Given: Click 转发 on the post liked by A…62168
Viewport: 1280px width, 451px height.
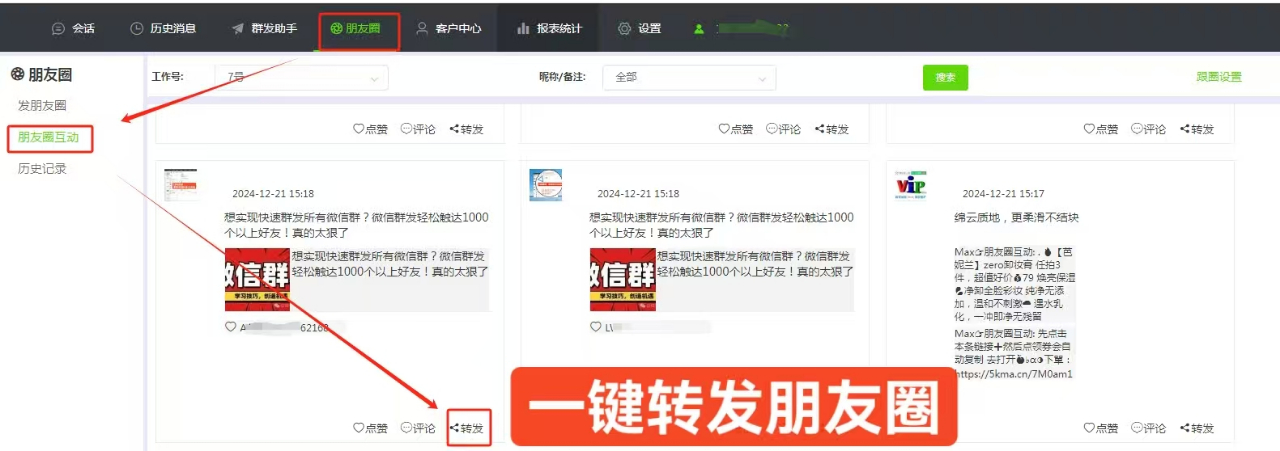Looking at the screenshot, I should (x=467, y=428).
